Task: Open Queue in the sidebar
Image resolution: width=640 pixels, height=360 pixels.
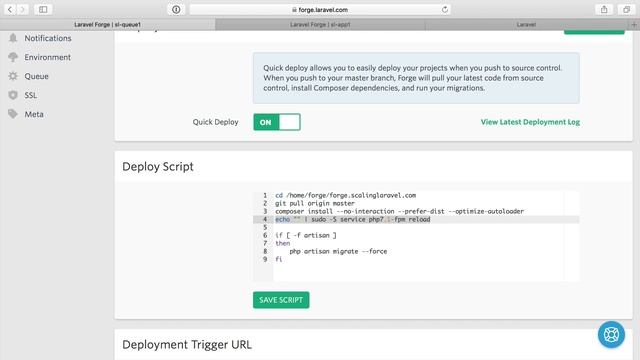Action: 36,76
